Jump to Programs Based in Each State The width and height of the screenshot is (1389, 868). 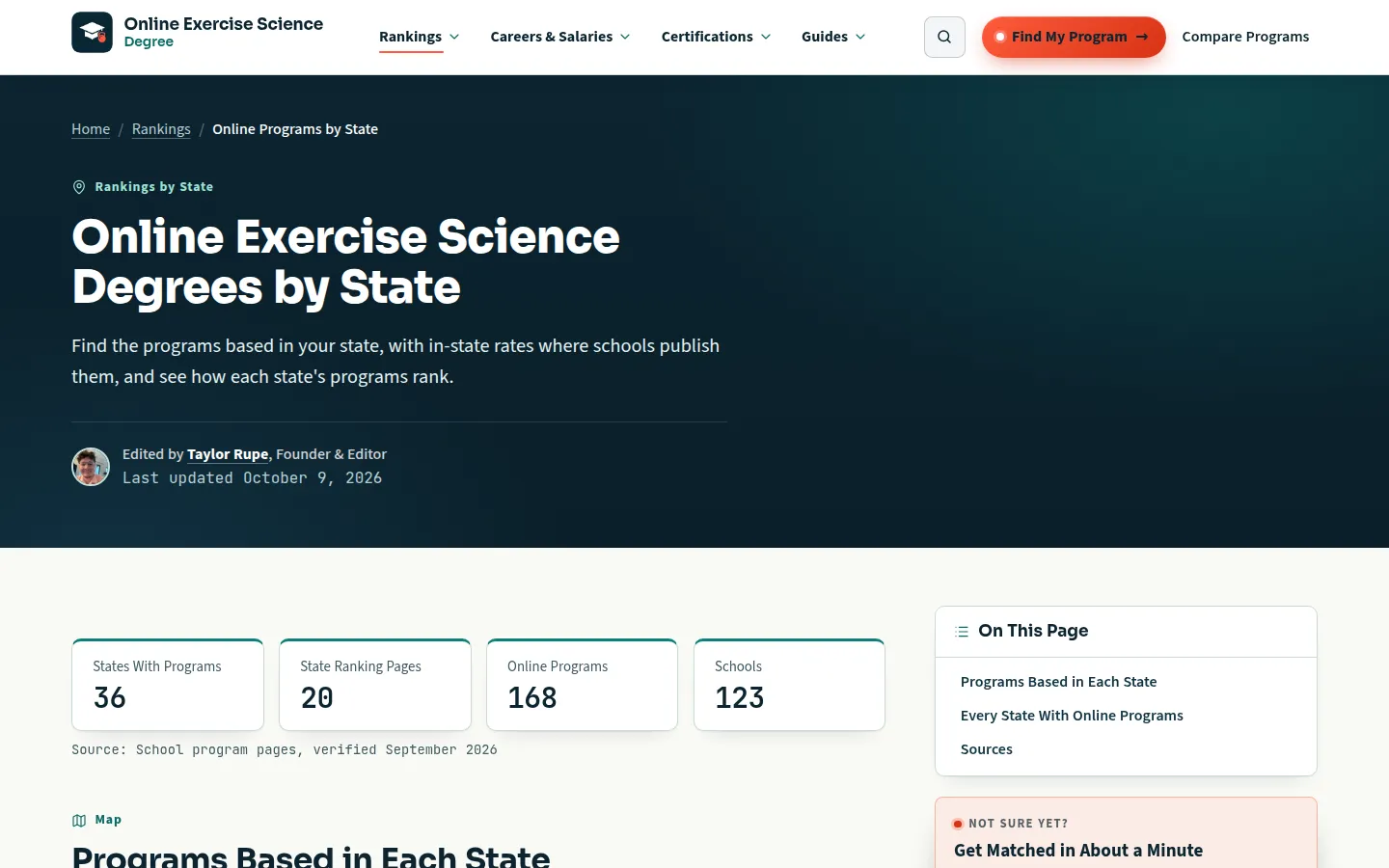tap(1058, 682)
